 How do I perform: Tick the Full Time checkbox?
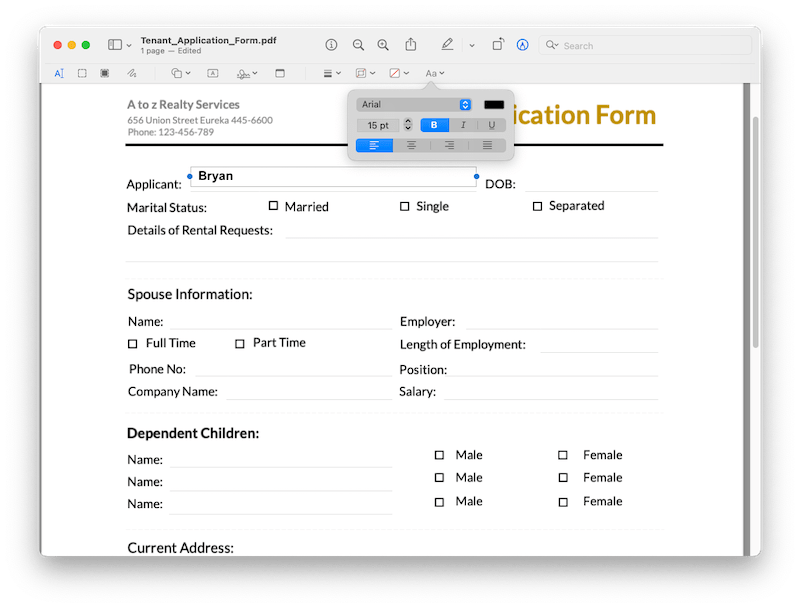point(133,344)
